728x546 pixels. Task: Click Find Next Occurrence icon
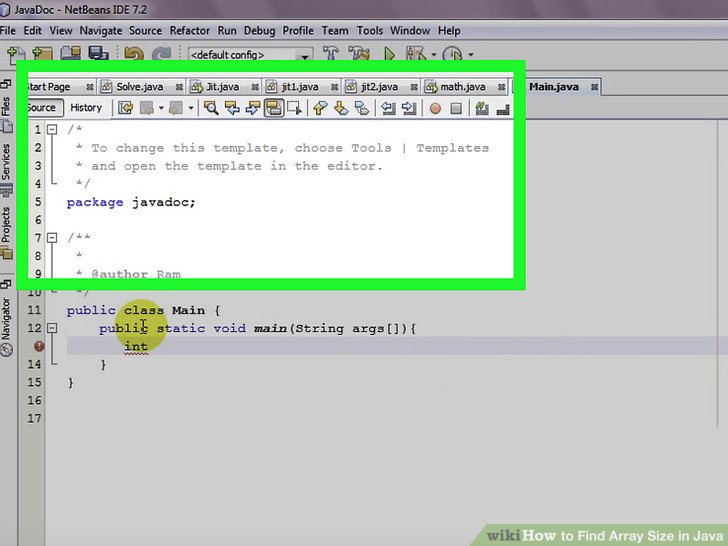pos(253,108)
